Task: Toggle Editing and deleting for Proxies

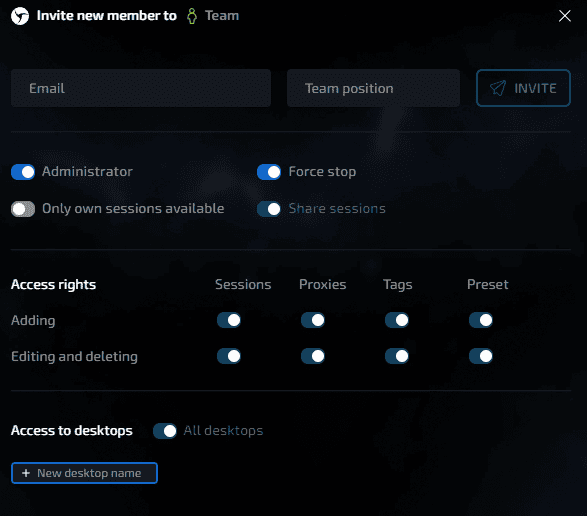Action: pos(313,356)
